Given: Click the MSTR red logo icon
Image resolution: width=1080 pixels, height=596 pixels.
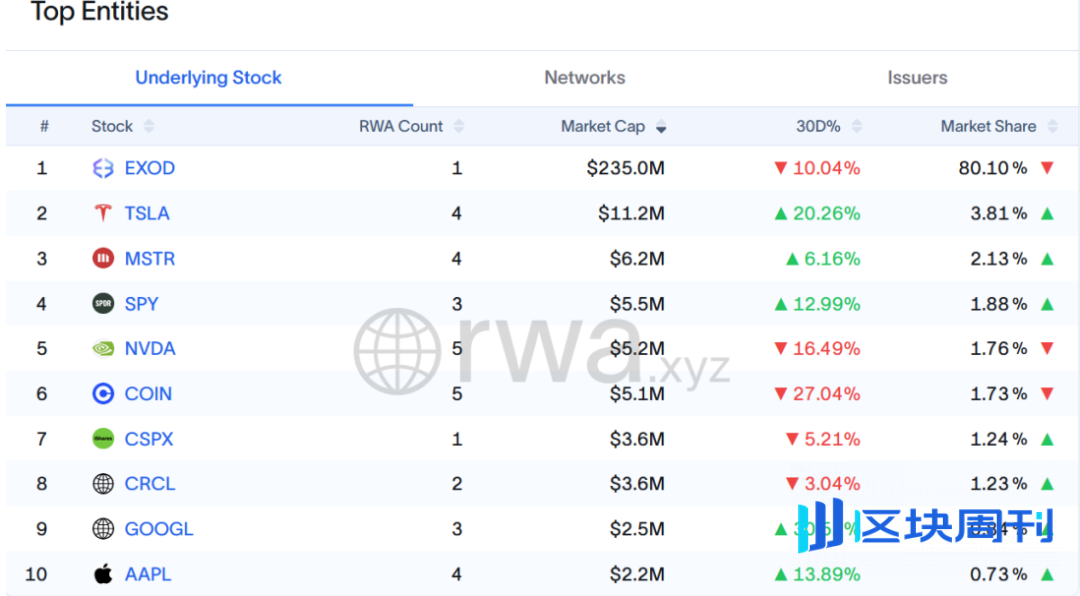Looking at the screenshot, I should 103,258.
